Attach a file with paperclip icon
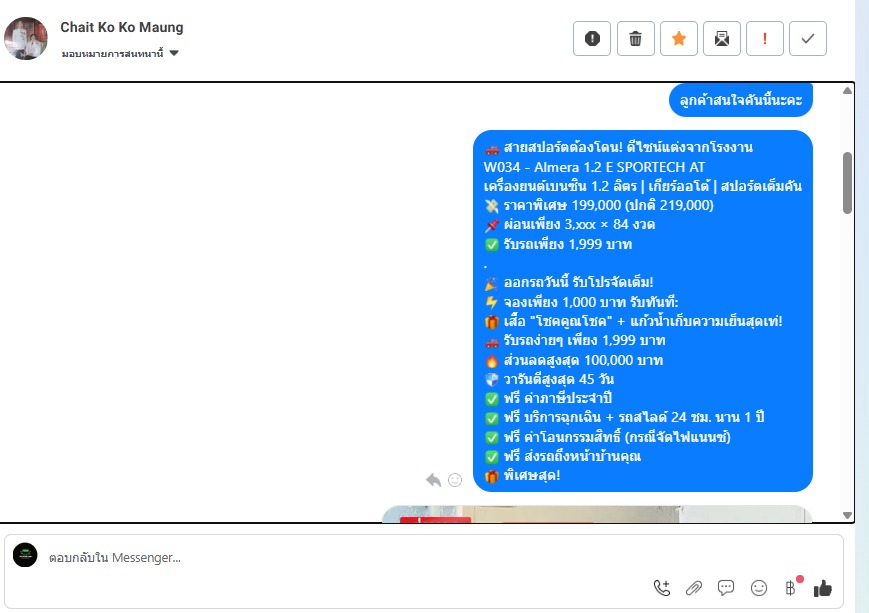This screenshot has width=869, height=613. pos(694,588)
